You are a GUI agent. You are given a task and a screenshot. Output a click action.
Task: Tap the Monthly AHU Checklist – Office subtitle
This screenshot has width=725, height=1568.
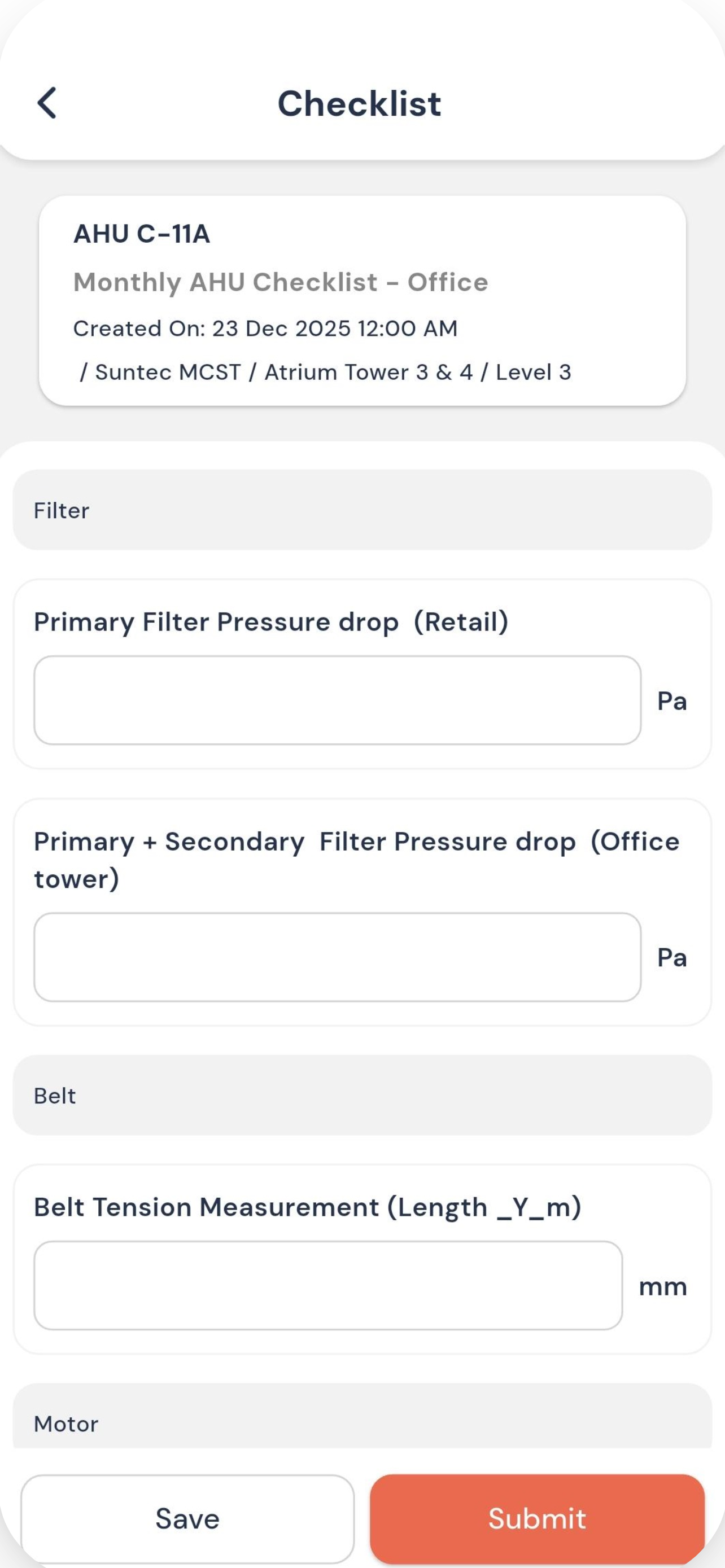coord(281,282)
